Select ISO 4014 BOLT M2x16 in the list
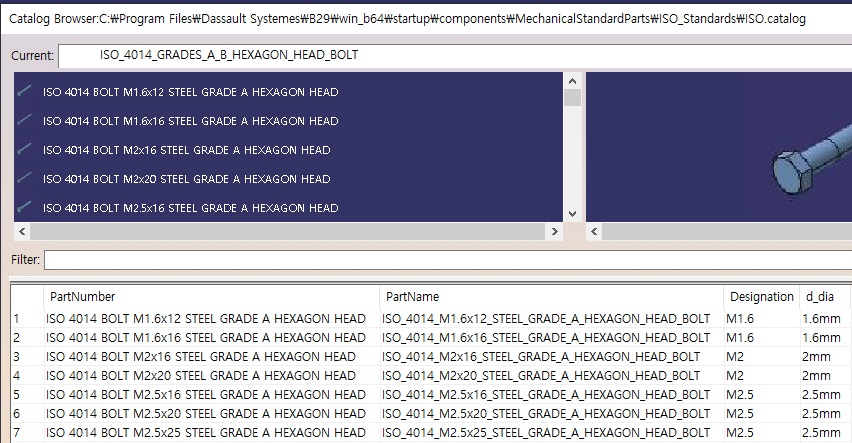852x443 pixels. click(187, 150)
